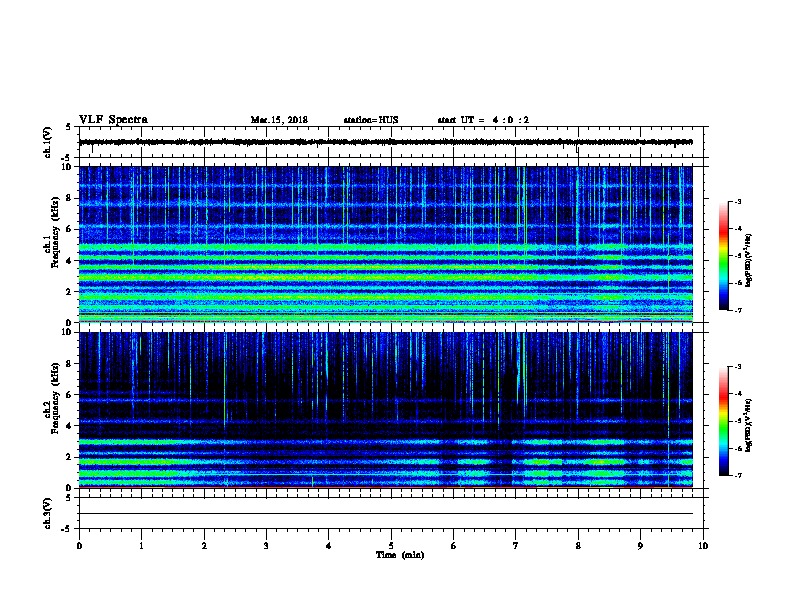Click the lower ch.2 color scale bar

[723, 421]
